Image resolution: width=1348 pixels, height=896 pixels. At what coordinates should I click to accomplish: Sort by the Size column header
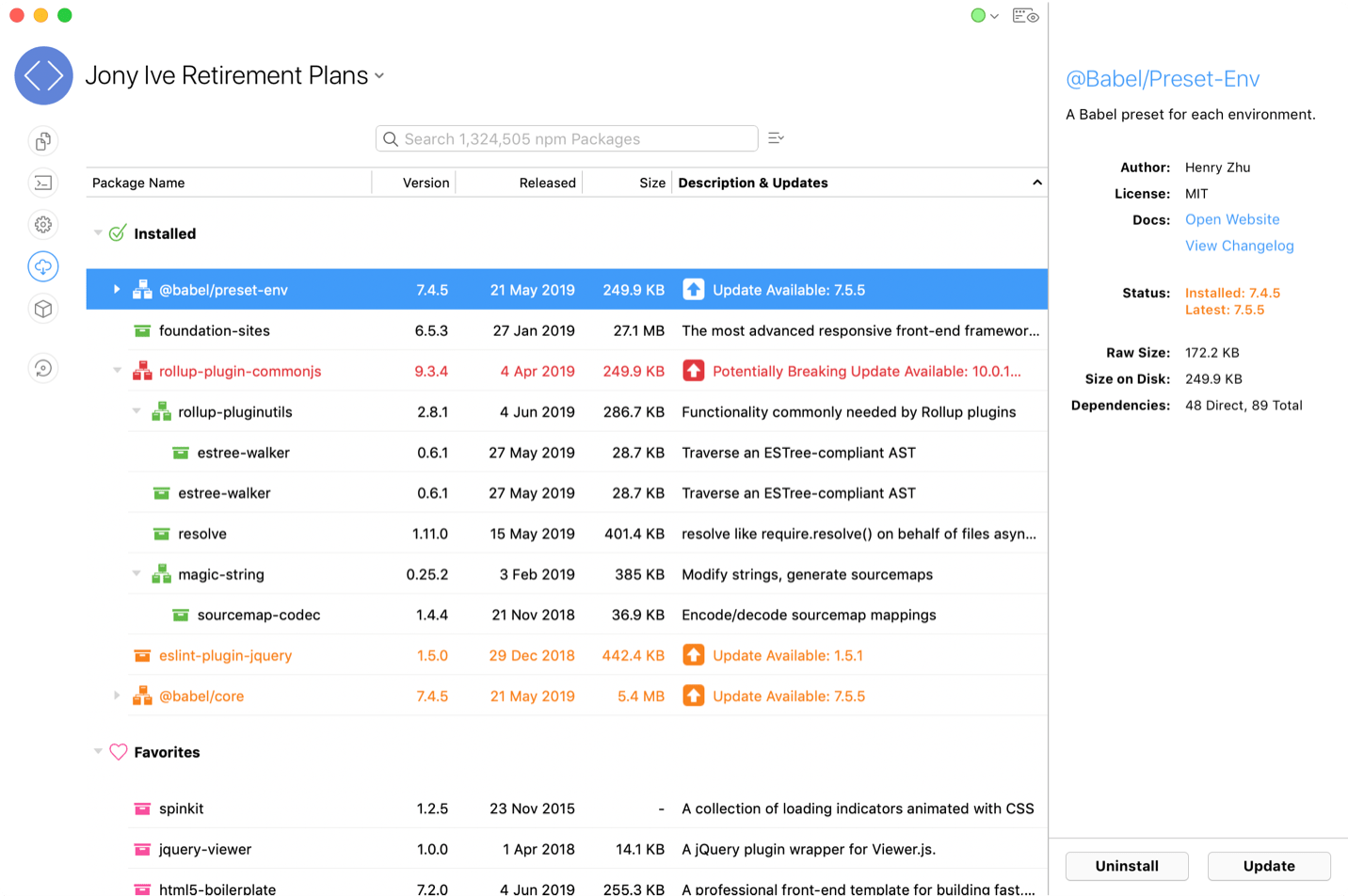626,183
